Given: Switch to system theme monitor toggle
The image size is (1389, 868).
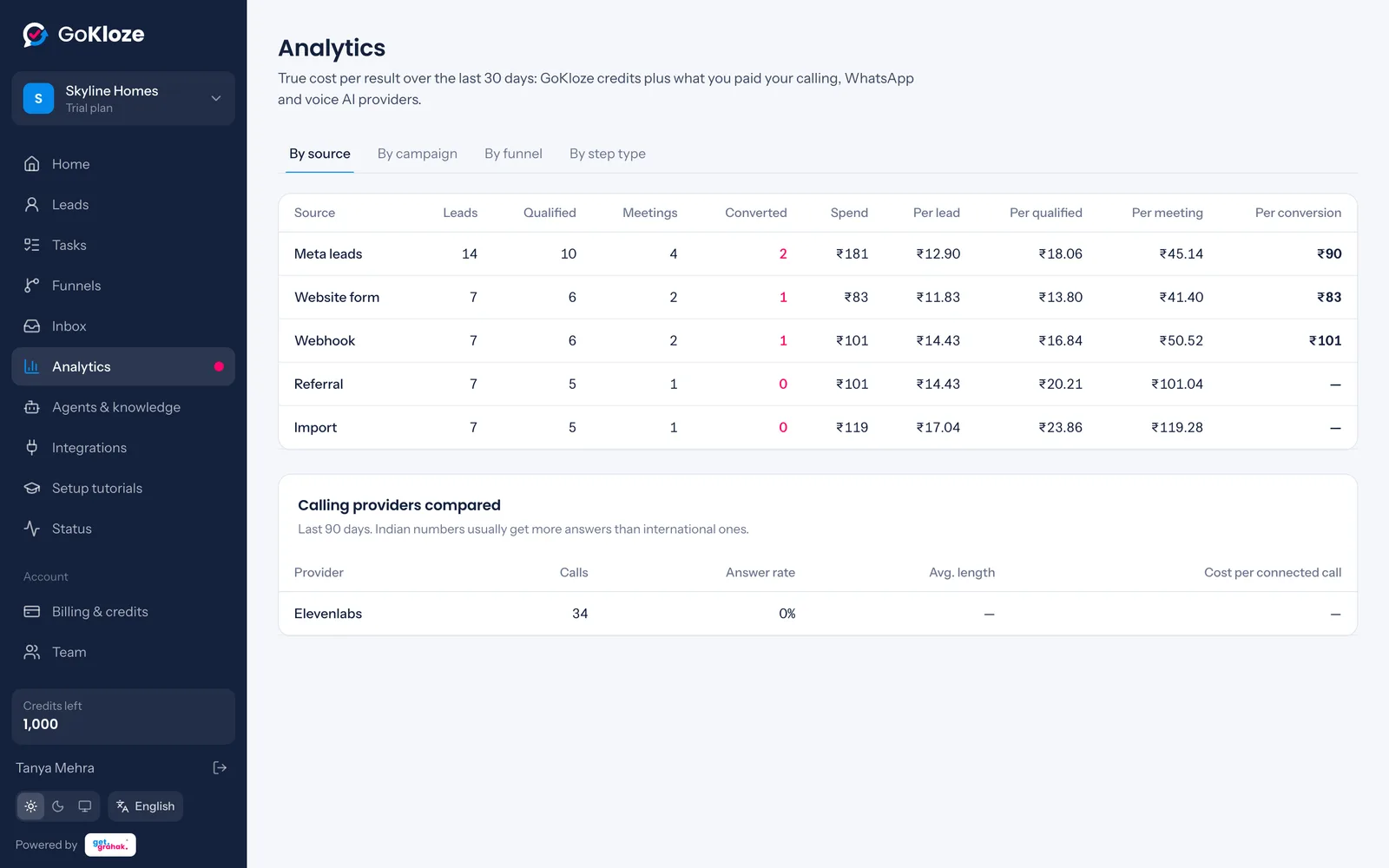Looking at the screenshot, I should tap(85, 806).
